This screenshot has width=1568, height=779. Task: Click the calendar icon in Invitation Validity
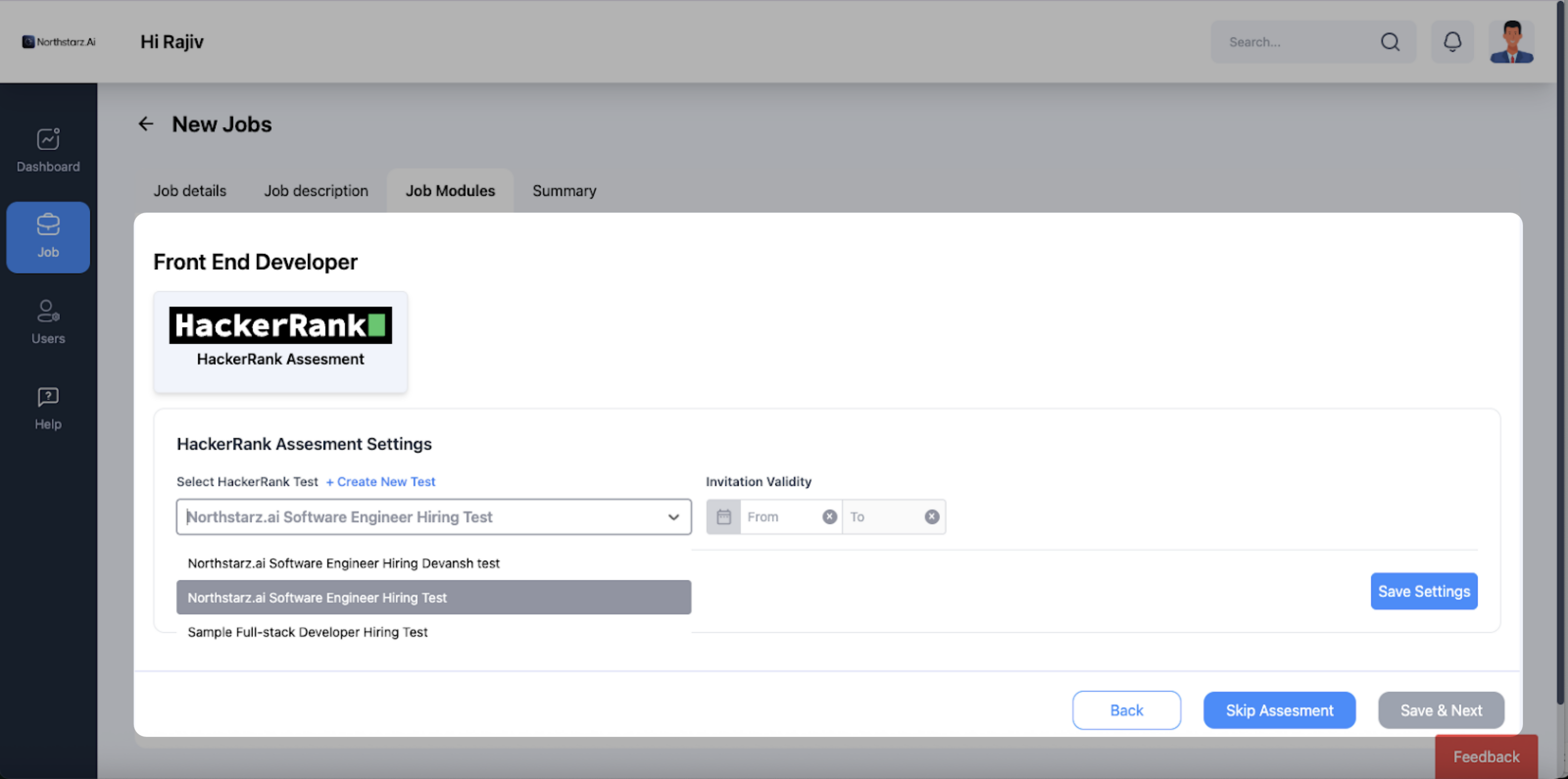[723, 517]
